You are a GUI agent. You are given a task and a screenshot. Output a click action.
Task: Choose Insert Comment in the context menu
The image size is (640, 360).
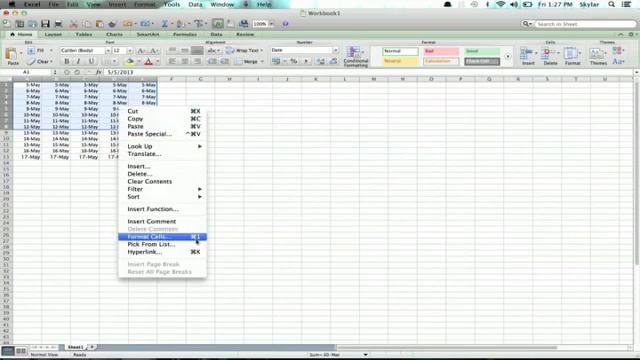pyautogui.click(x=162, y=221)
